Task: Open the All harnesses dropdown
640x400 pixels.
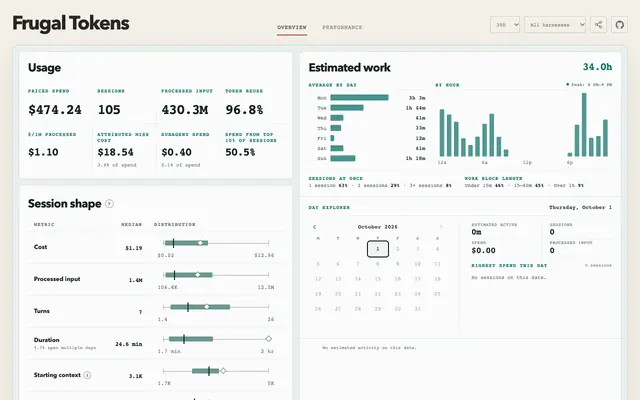Action: pyautogui.click(x=555, y=25)
